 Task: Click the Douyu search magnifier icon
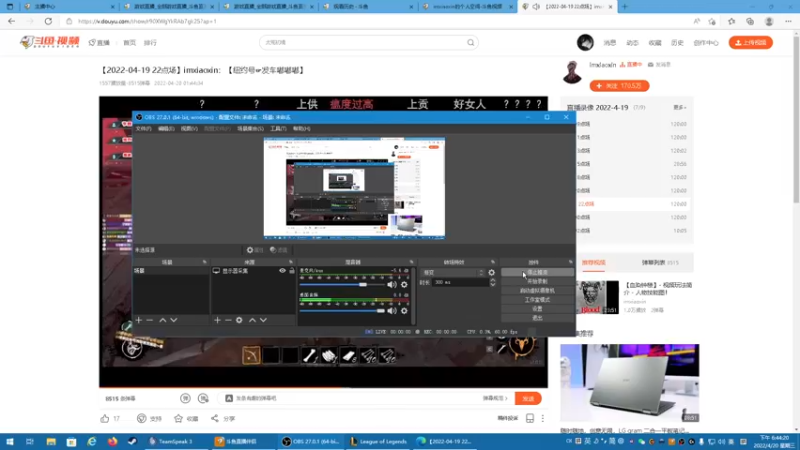(x=470, y=42)
